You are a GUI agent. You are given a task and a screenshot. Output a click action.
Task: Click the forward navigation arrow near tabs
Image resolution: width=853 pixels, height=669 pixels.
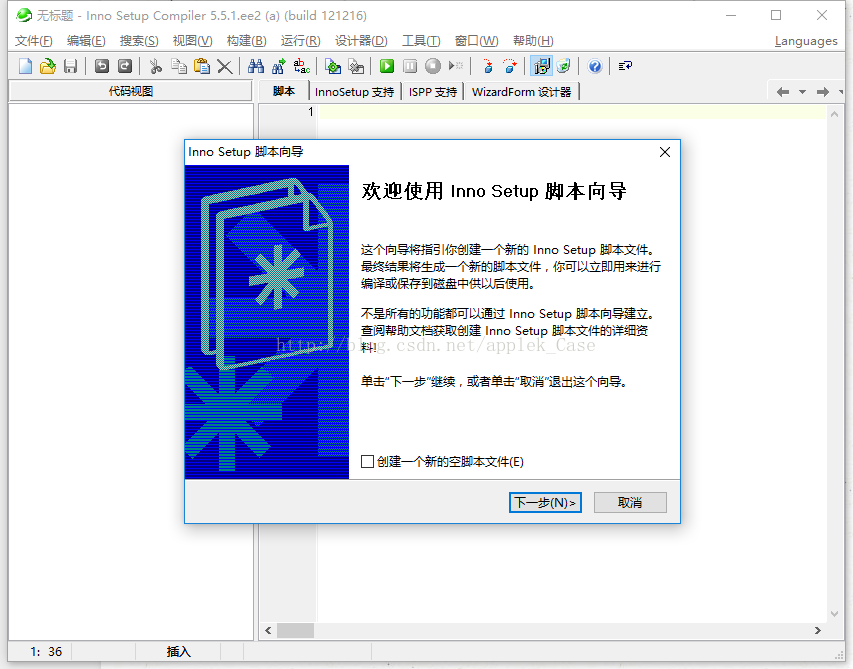(x=823, y=92)
